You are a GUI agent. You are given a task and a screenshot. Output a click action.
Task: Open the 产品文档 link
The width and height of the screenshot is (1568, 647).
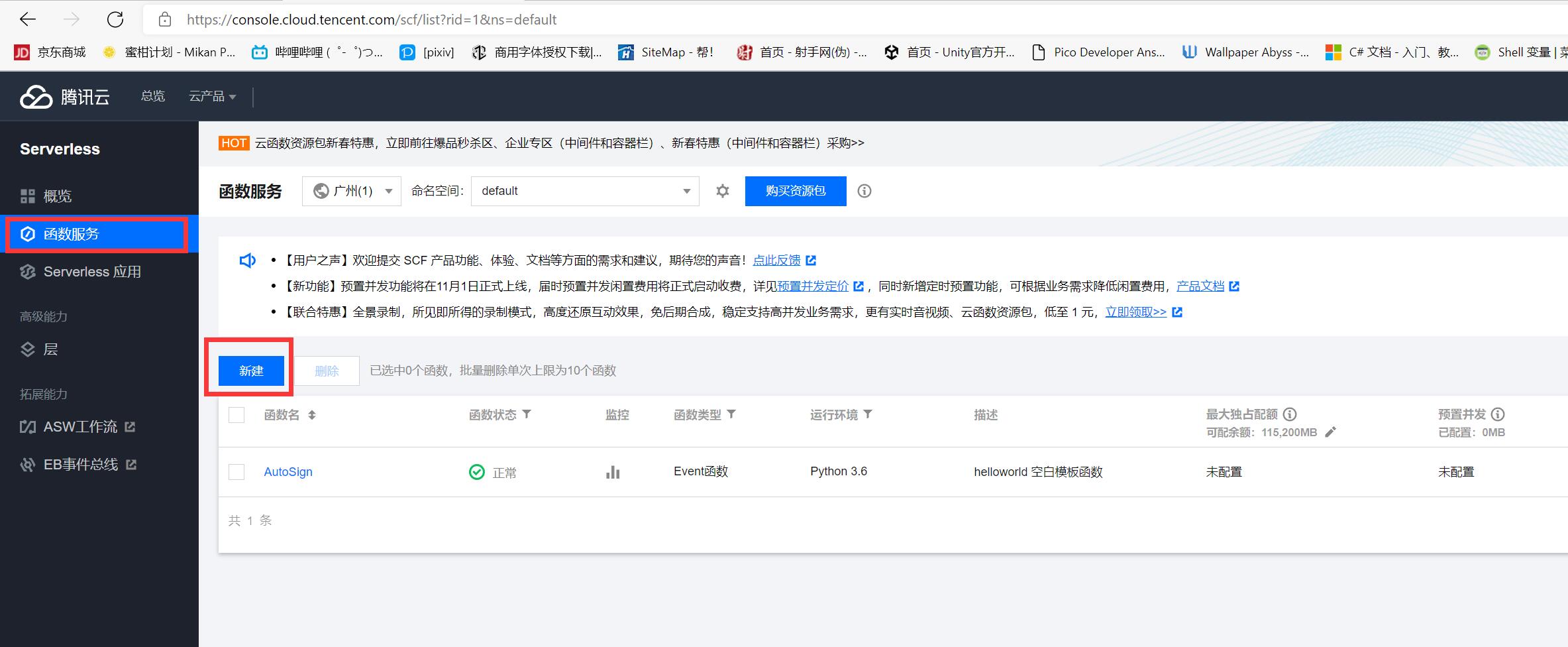click(1200, 286)
